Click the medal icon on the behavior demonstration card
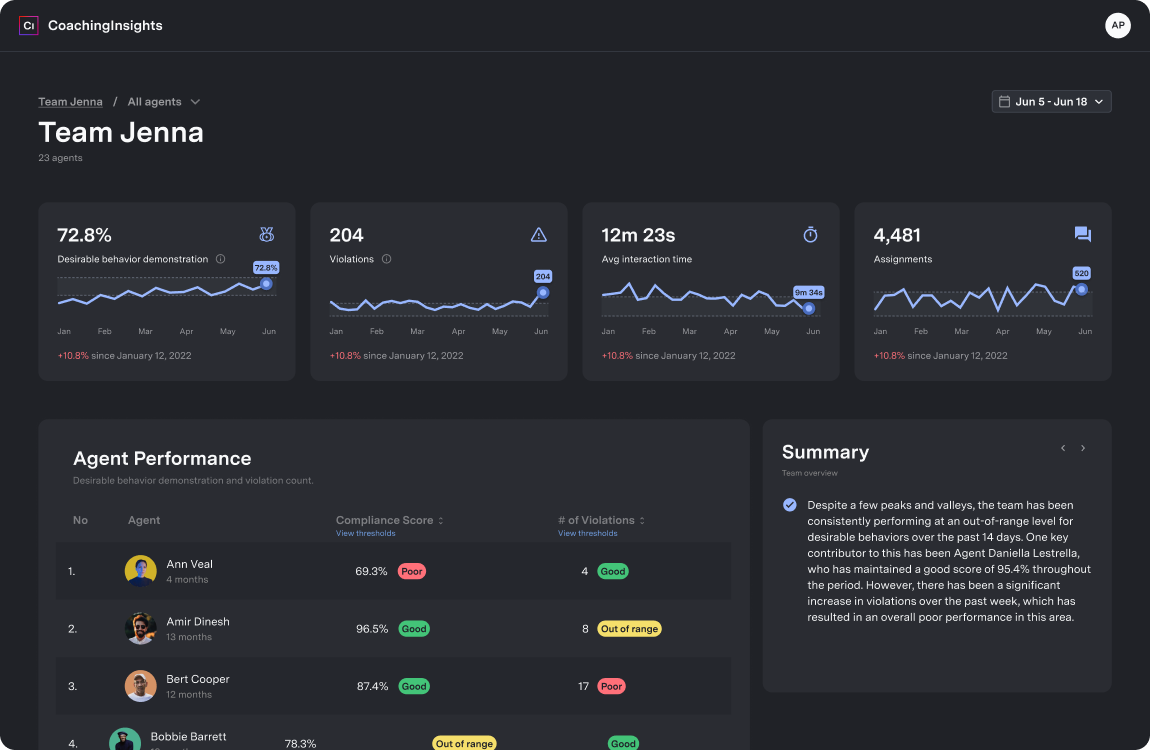The height and width of the screenshot is (750, 1150). coord(265,234)
